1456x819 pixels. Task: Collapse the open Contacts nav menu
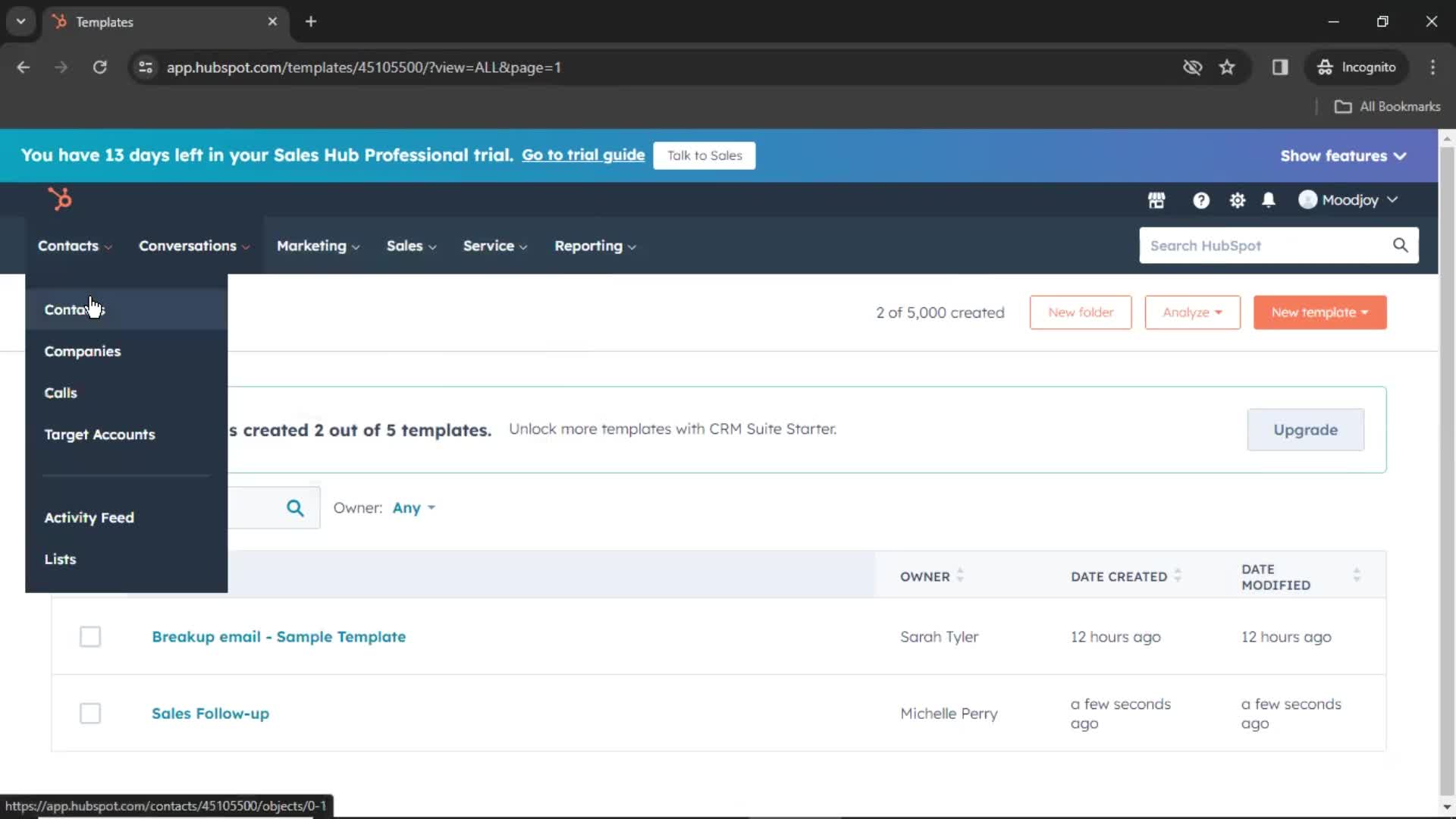[75, 246]
